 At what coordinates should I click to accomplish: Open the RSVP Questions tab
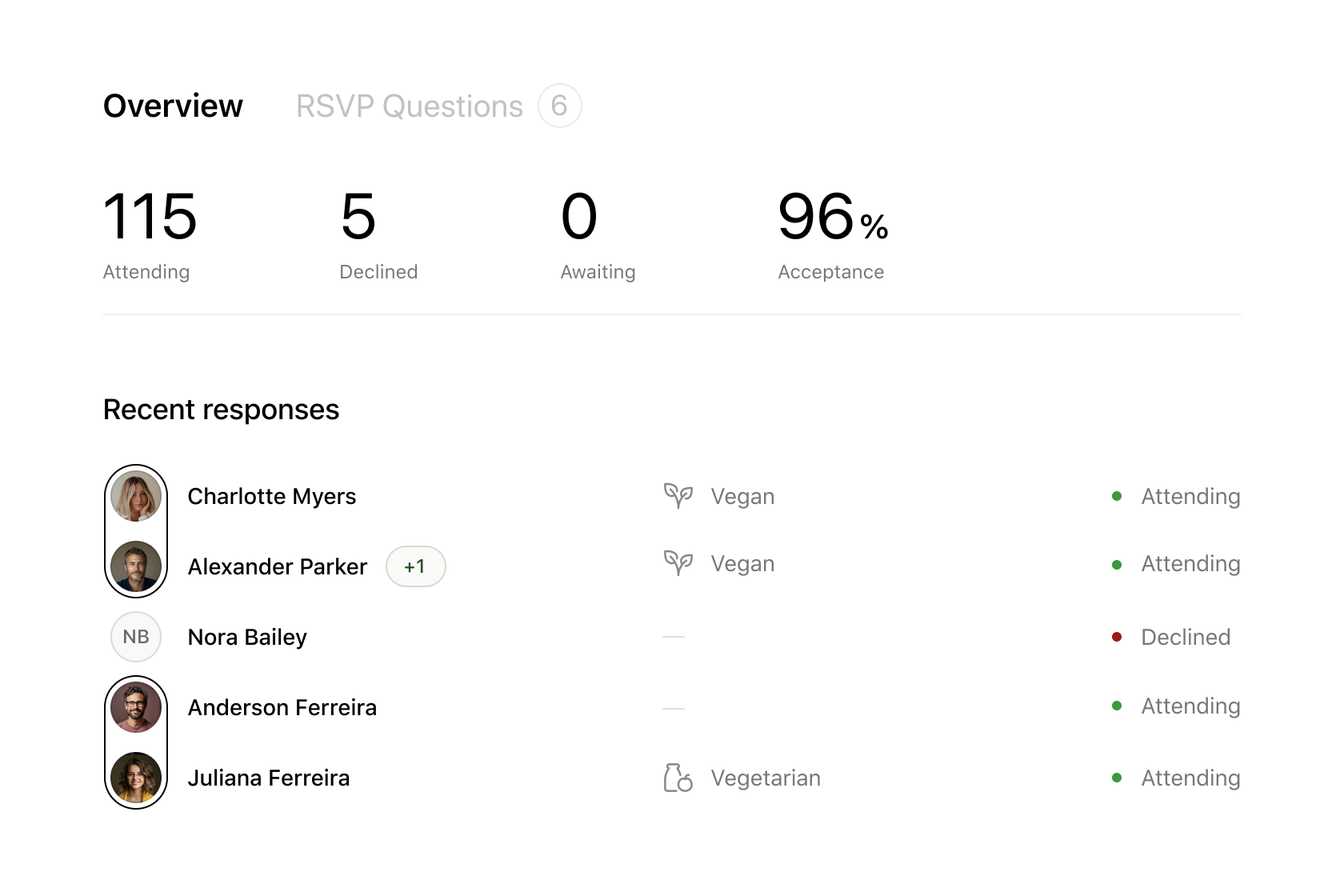pos(409,106)
